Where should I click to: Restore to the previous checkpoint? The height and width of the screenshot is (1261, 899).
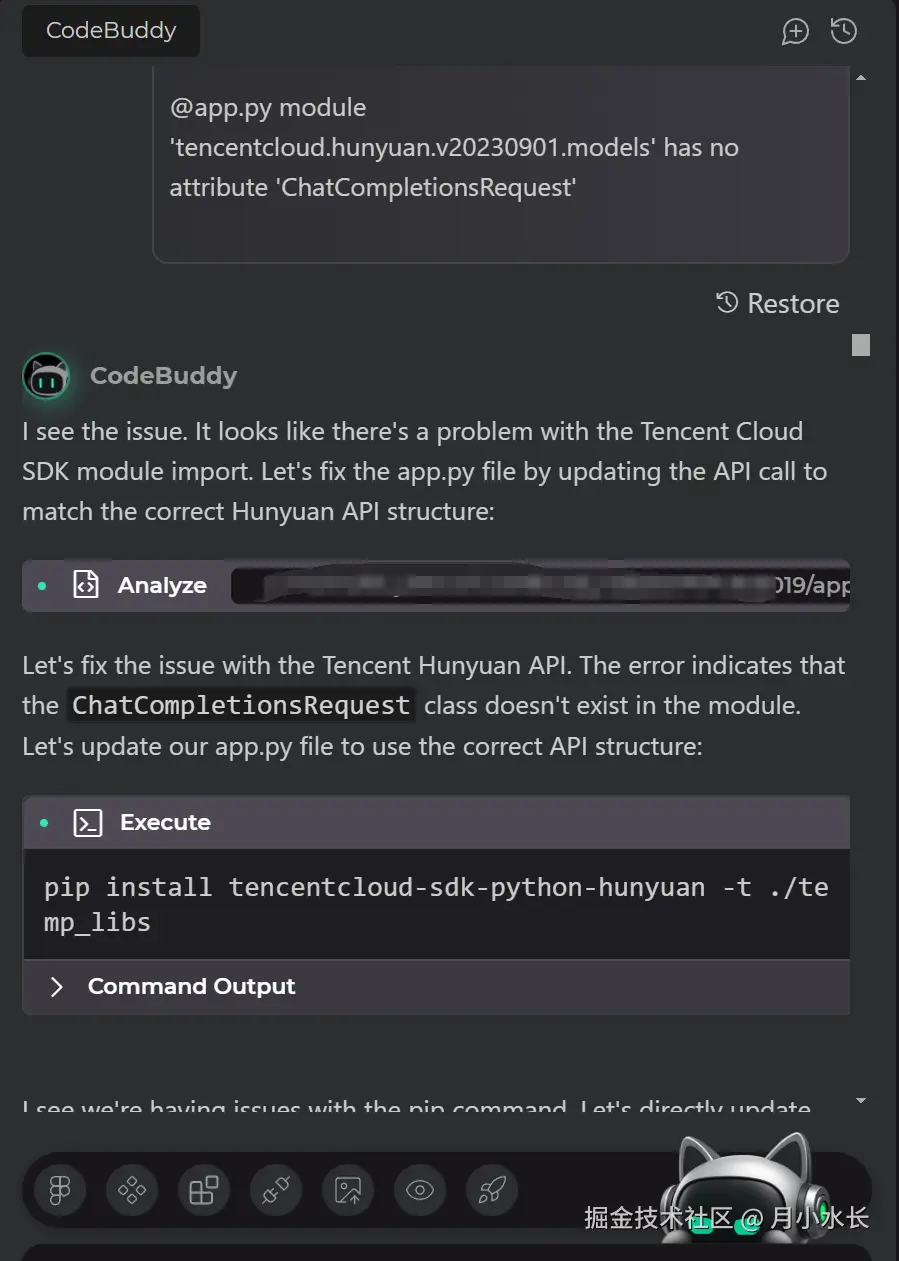tap(778, 303)
